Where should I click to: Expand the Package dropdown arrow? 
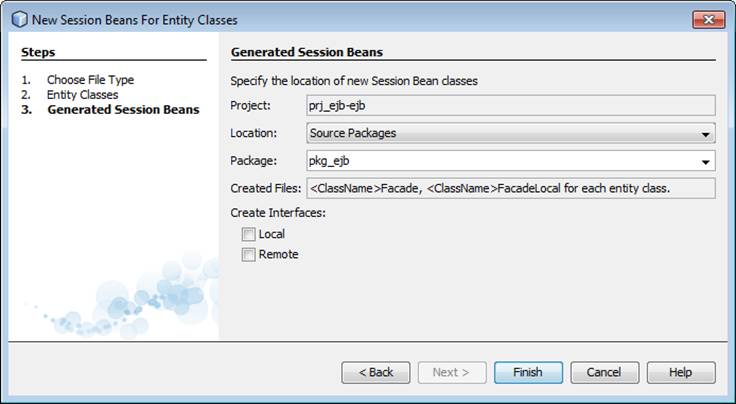706,160
